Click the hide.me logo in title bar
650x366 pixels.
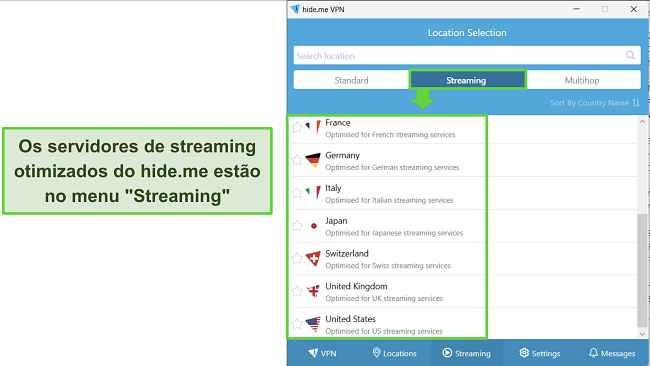[x=295, y=9]
